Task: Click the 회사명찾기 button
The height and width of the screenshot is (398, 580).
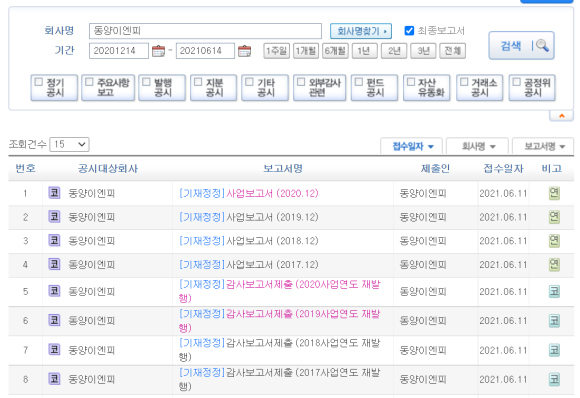Action: (x=361, y=31)
